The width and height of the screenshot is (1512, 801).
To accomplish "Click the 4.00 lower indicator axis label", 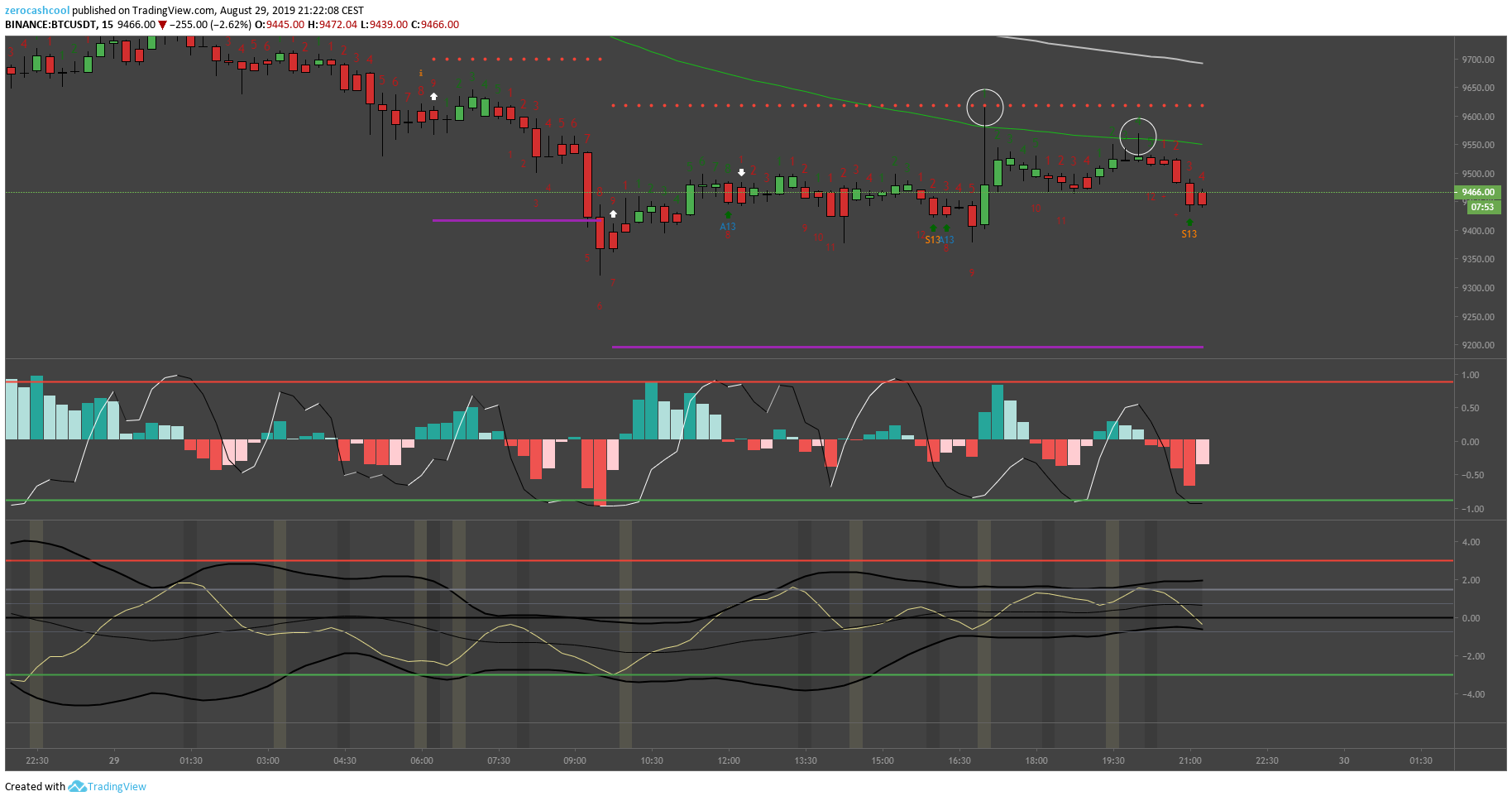I will pos(1471,542).
